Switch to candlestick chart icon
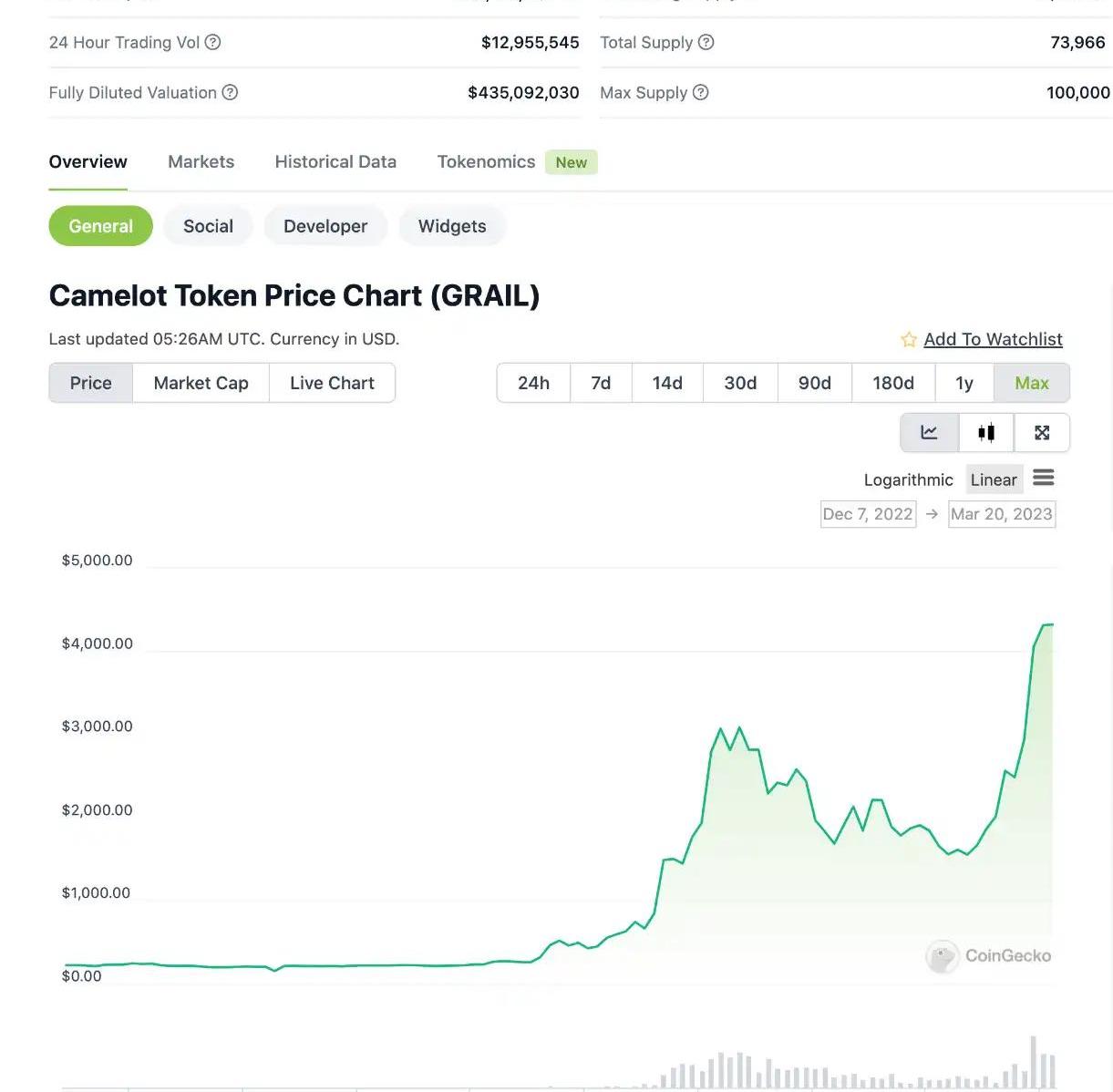Screen dimensions: 1113x1092 tap(985, 433)
